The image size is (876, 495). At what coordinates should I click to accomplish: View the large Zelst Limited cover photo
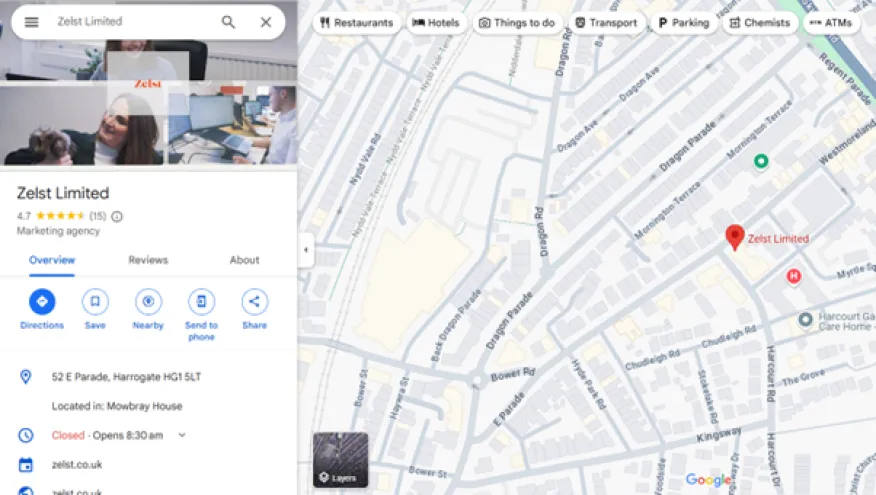coord(148,40)
